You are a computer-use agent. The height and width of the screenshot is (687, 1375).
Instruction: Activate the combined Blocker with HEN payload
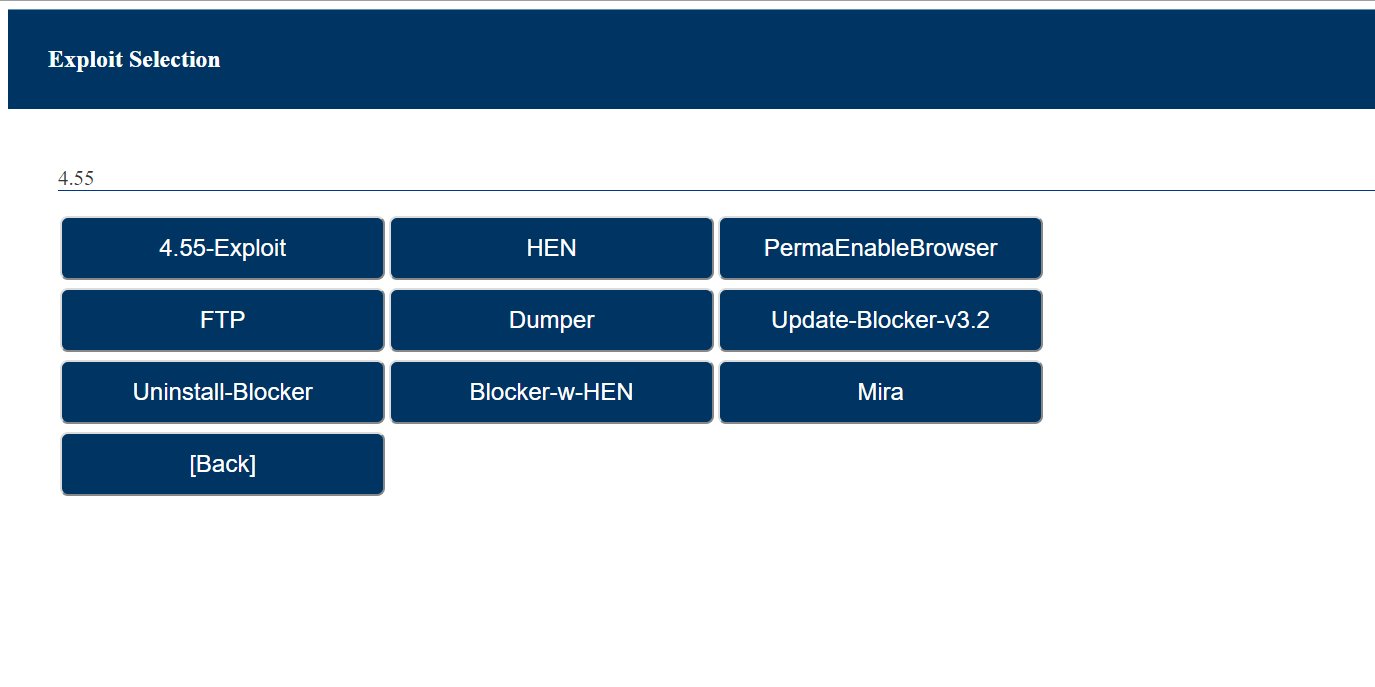click(x=551, y=392)
